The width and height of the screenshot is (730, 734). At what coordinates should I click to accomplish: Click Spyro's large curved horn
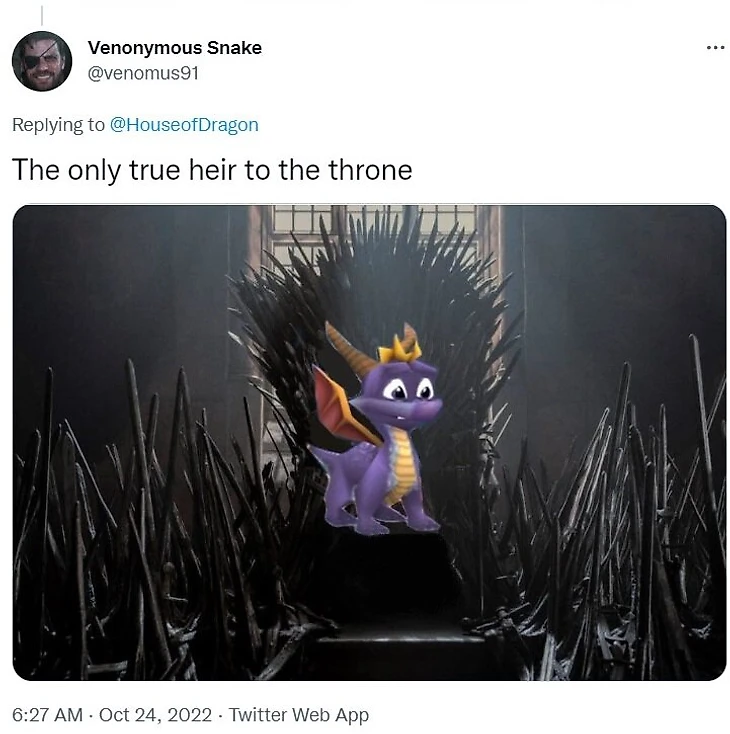click(349, 347)
